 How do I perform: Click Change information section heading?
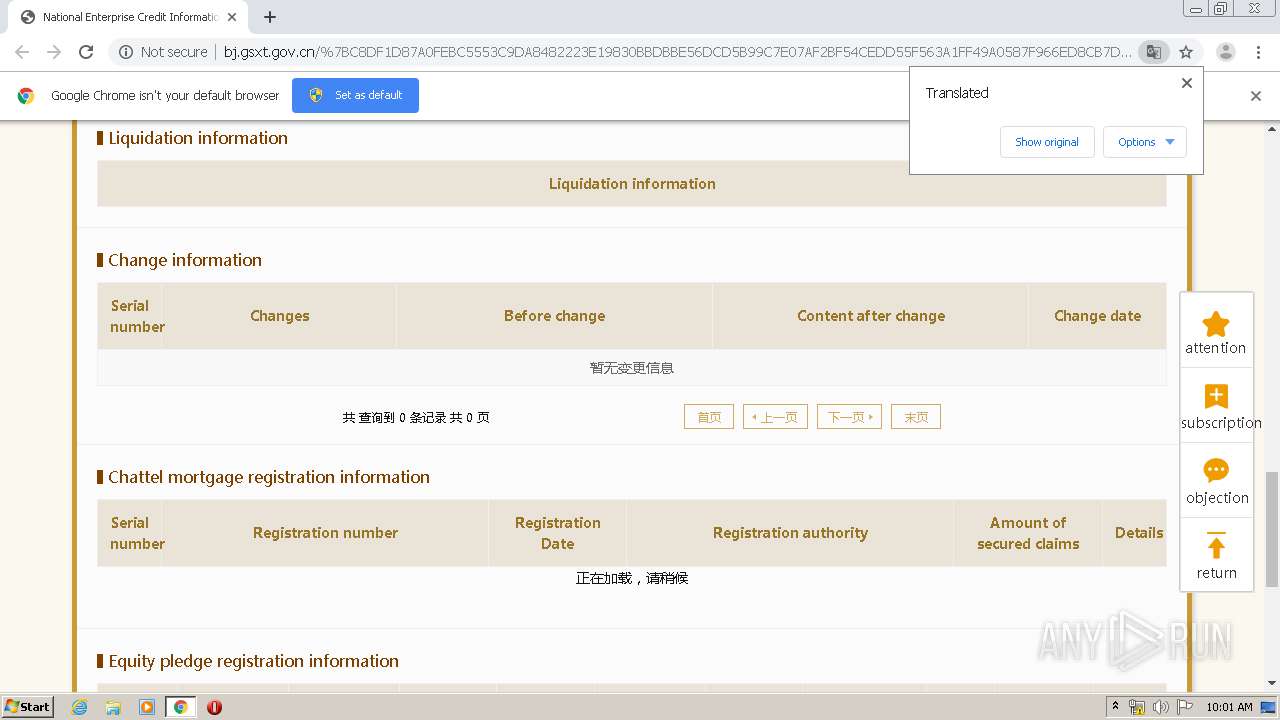185,260
